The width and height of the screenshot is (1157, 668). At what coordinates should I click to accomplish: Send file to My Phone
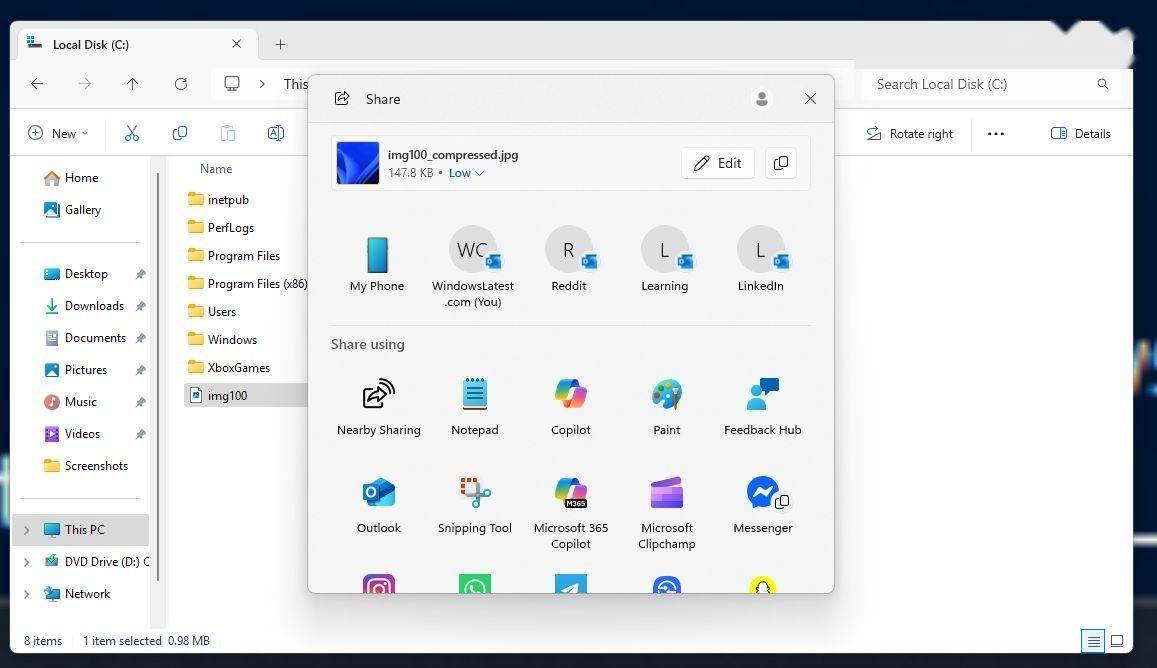pos(377,264)
